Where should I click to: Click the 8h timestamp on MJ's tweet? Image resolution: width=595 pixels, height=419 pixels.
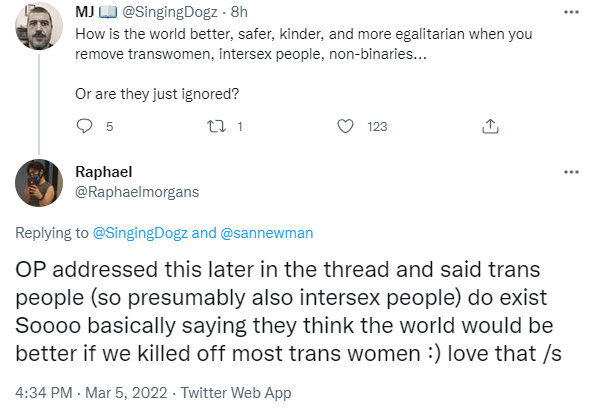coord(239,12)
